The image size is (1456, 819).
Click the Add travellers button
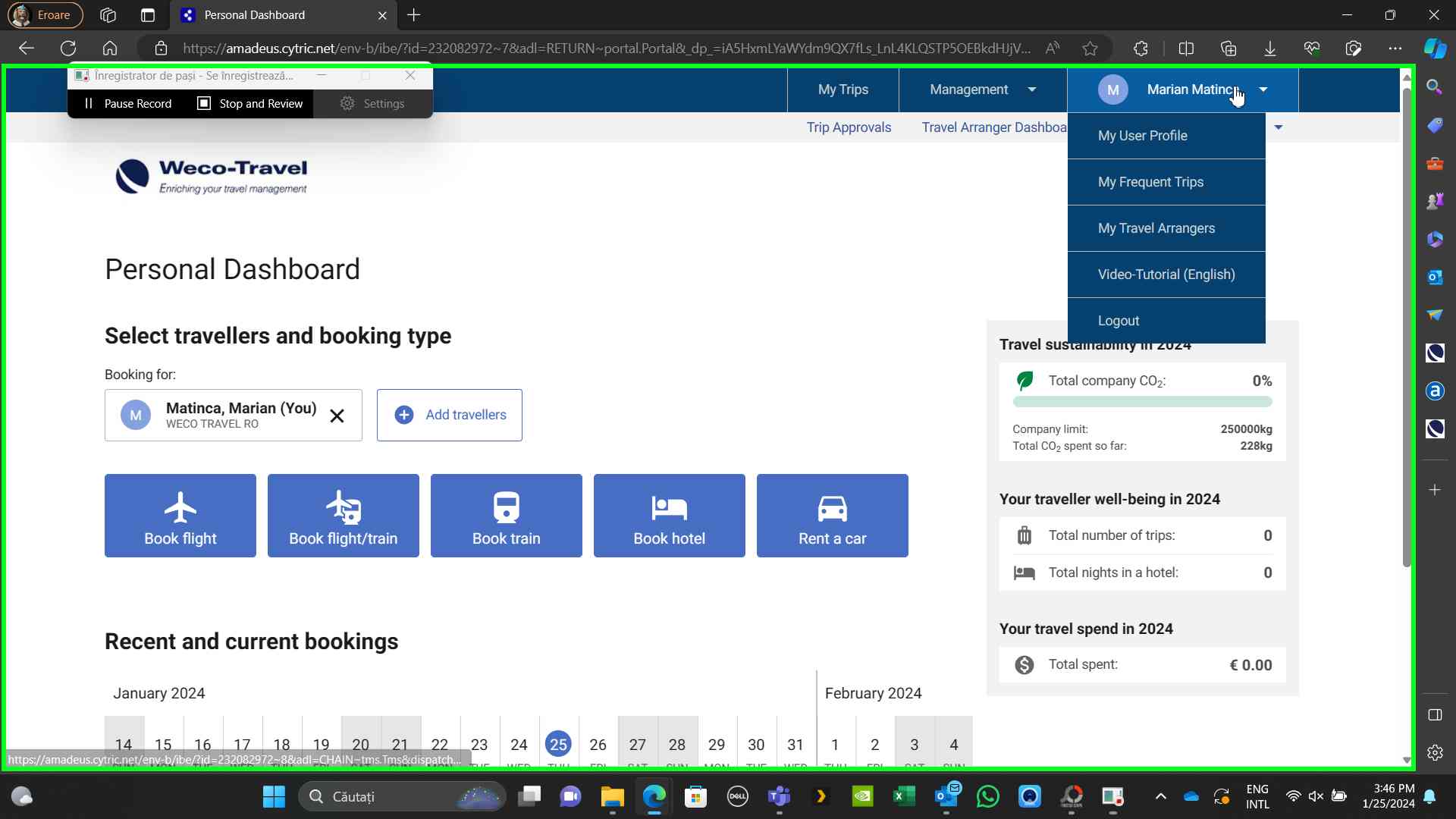coord(450,415)
